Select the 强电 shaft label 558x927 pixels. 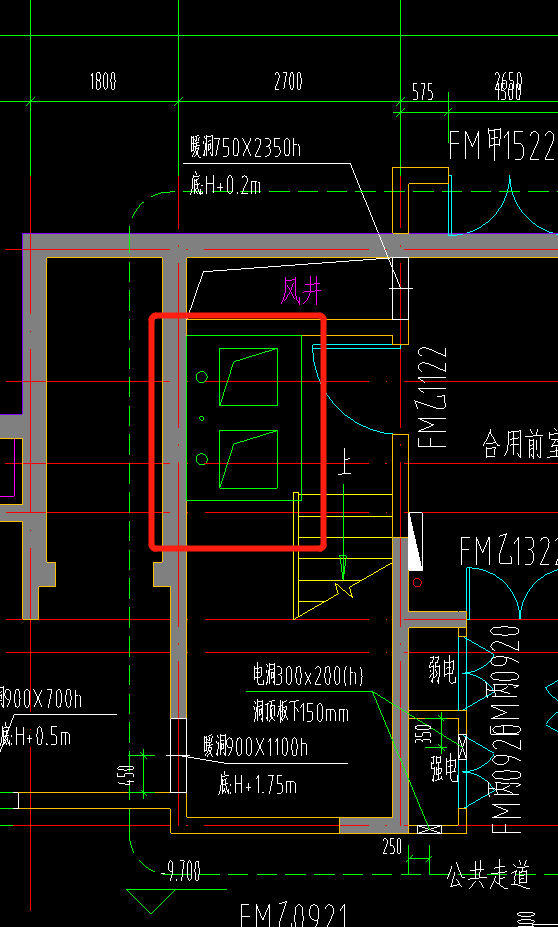443,767
